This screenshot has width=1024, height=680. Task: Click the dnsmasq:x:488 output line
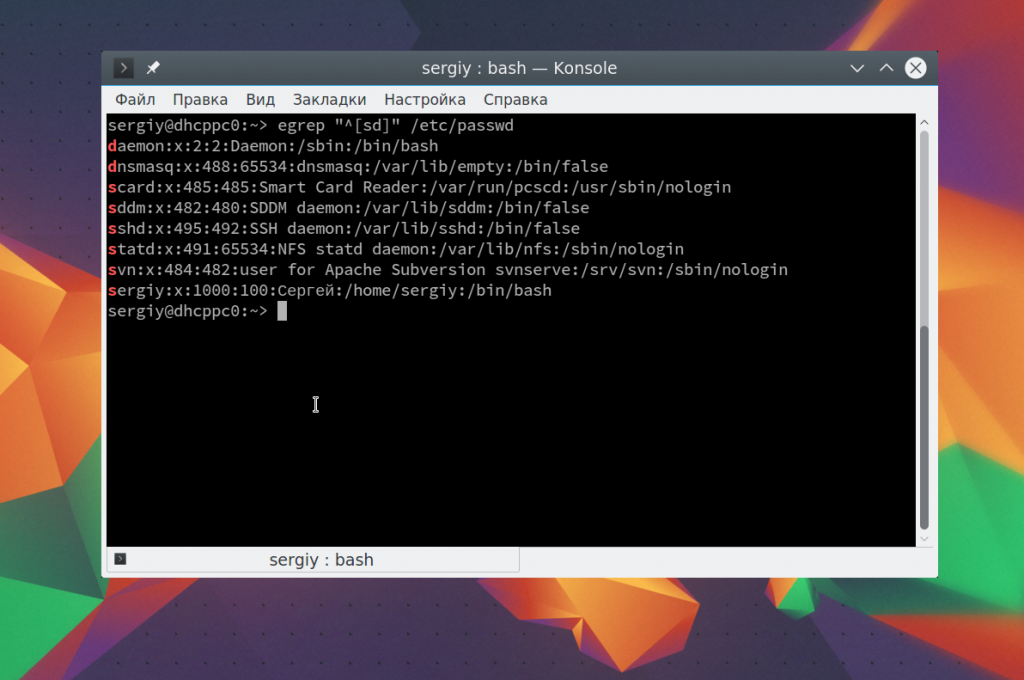358,167
